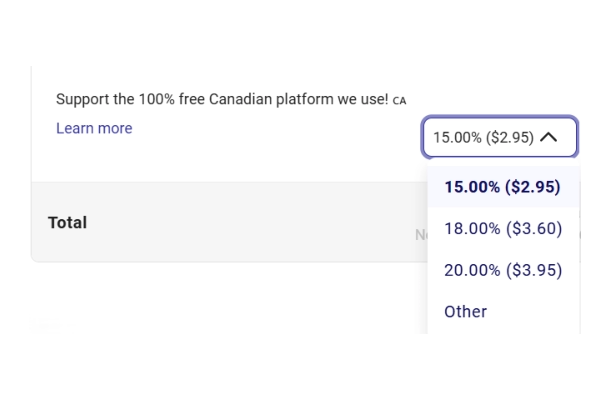
Task: Follow the purple Learn more hyperlink
Action: click(94, 128)
